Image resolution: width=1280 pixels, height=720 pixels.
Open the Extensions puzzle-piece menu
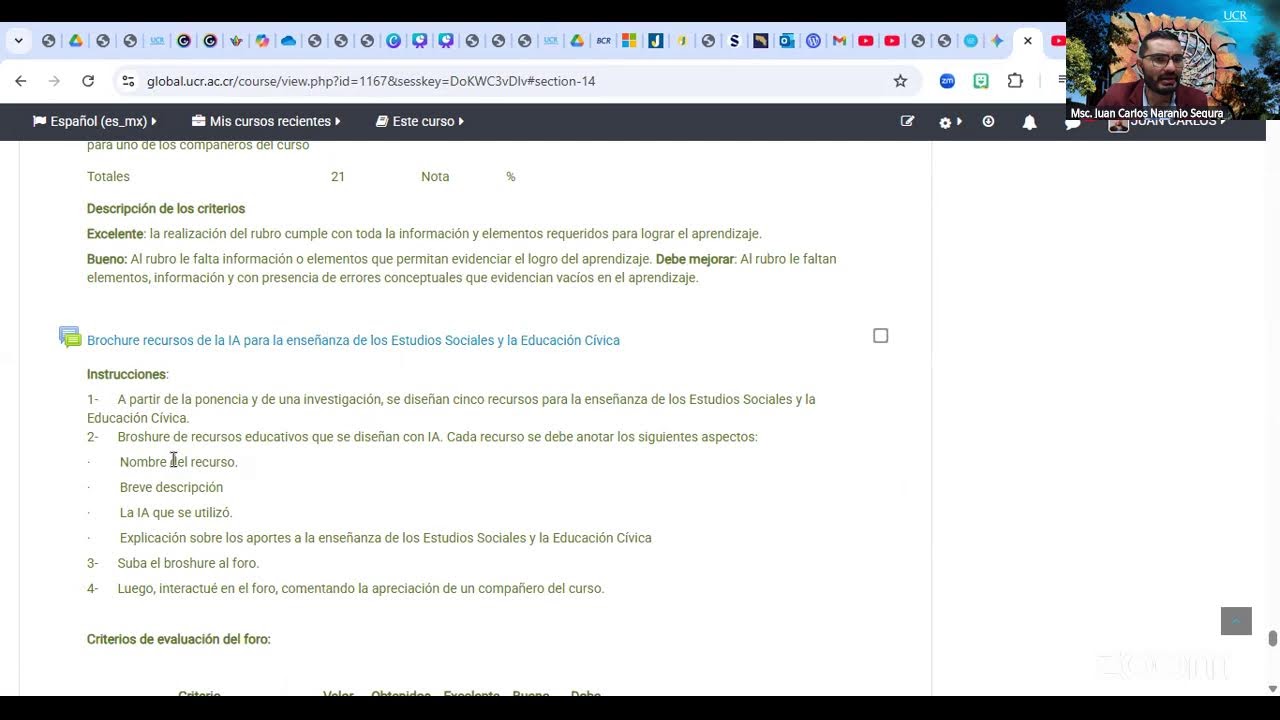pyautogui.click(x=1015, y=81)
